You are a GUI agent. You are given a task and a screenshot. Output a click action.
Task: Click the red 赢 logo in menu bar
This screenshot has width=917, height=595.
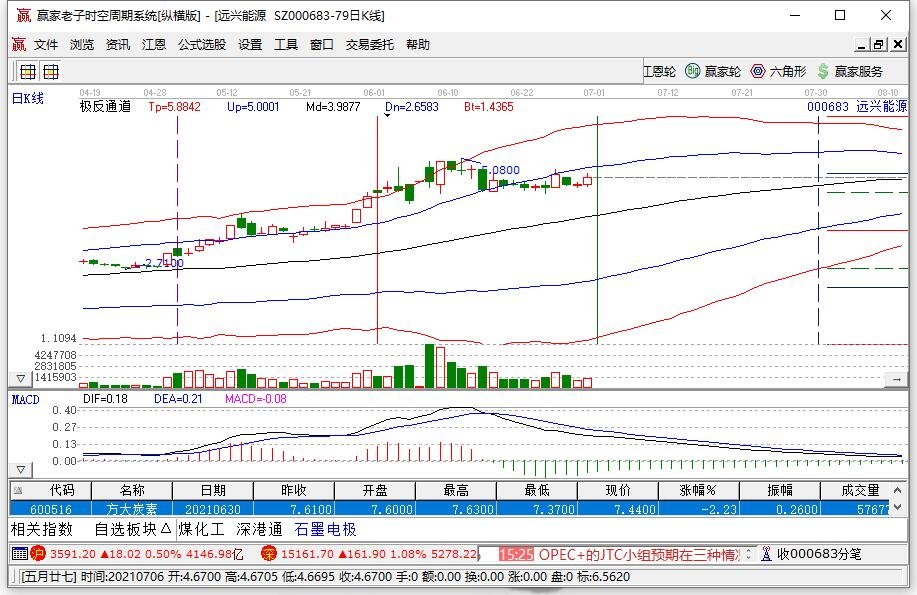(x=19, y=44)
